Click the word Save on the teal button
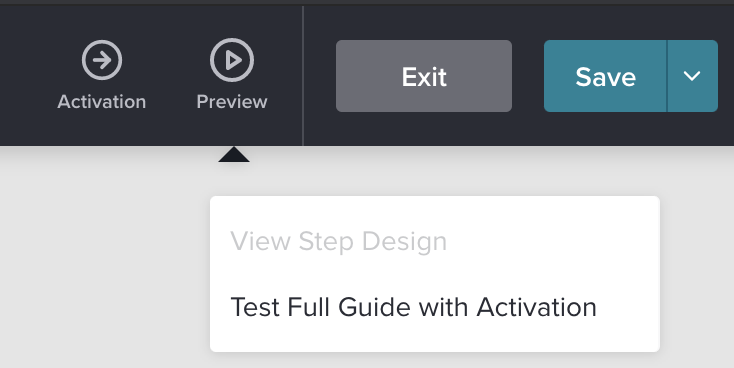Screen dimensions: 734x368 (x=605, y=76)
